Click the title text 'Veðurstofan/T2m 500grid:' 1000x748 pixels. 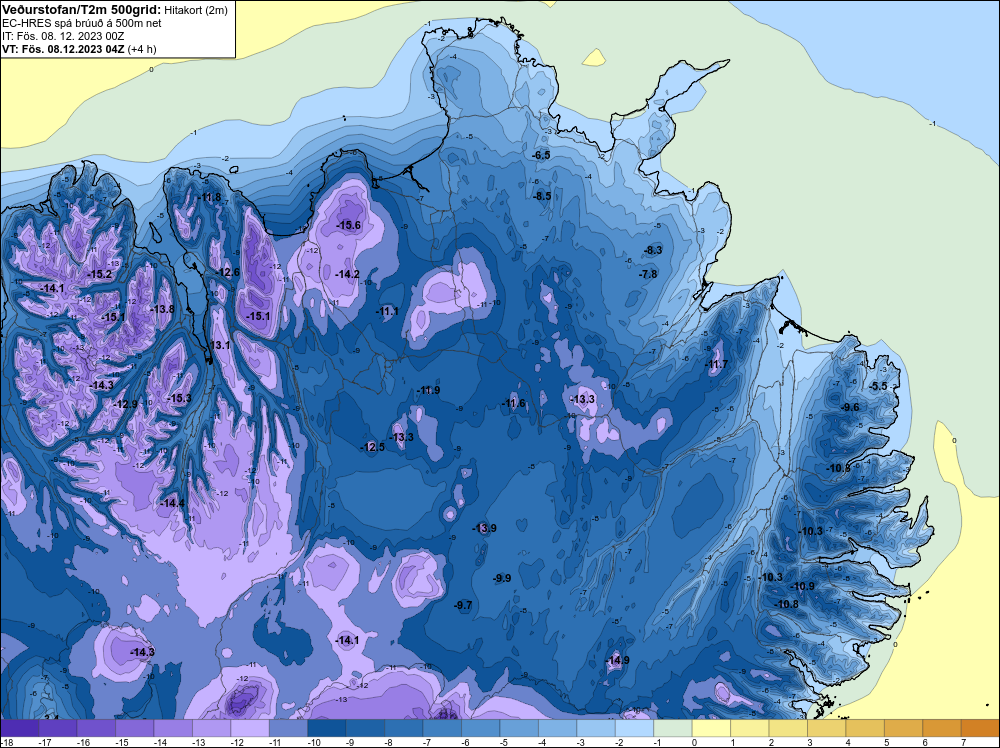81,9
